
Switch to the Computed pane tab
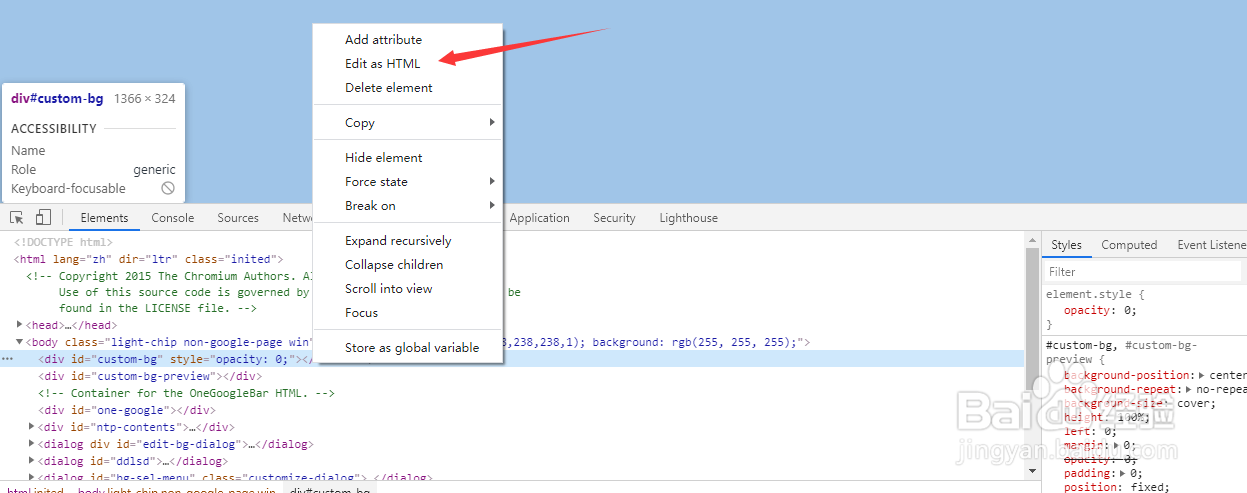coord(1129,245)
